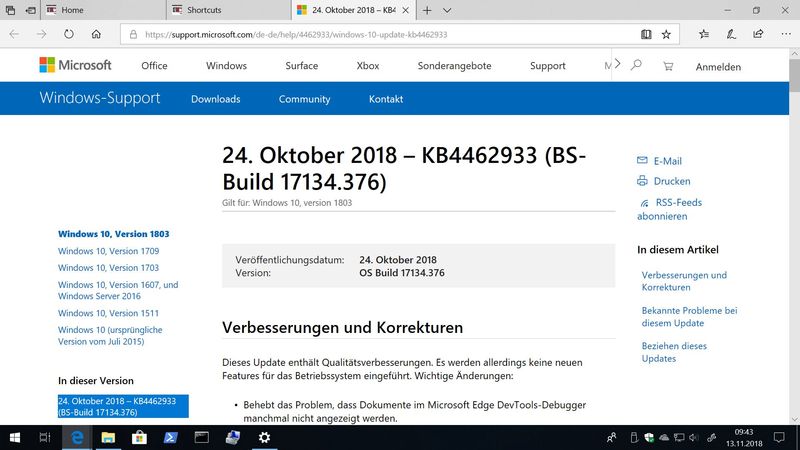Select Windows 10, Version 1511
Screen dimensions: 800x450
point(108,313)
